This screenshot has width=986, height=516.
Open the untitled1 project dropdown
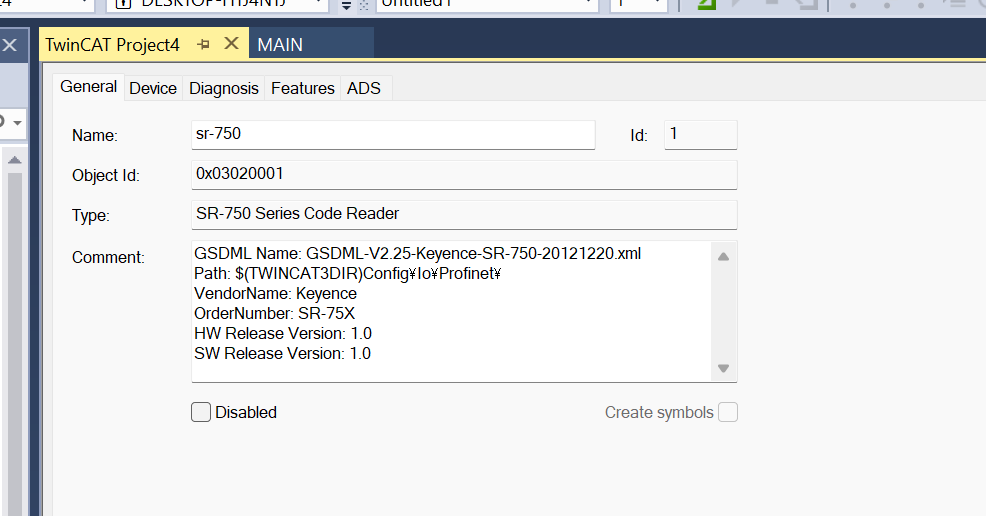pyautogui.click(x=588, y=3)
